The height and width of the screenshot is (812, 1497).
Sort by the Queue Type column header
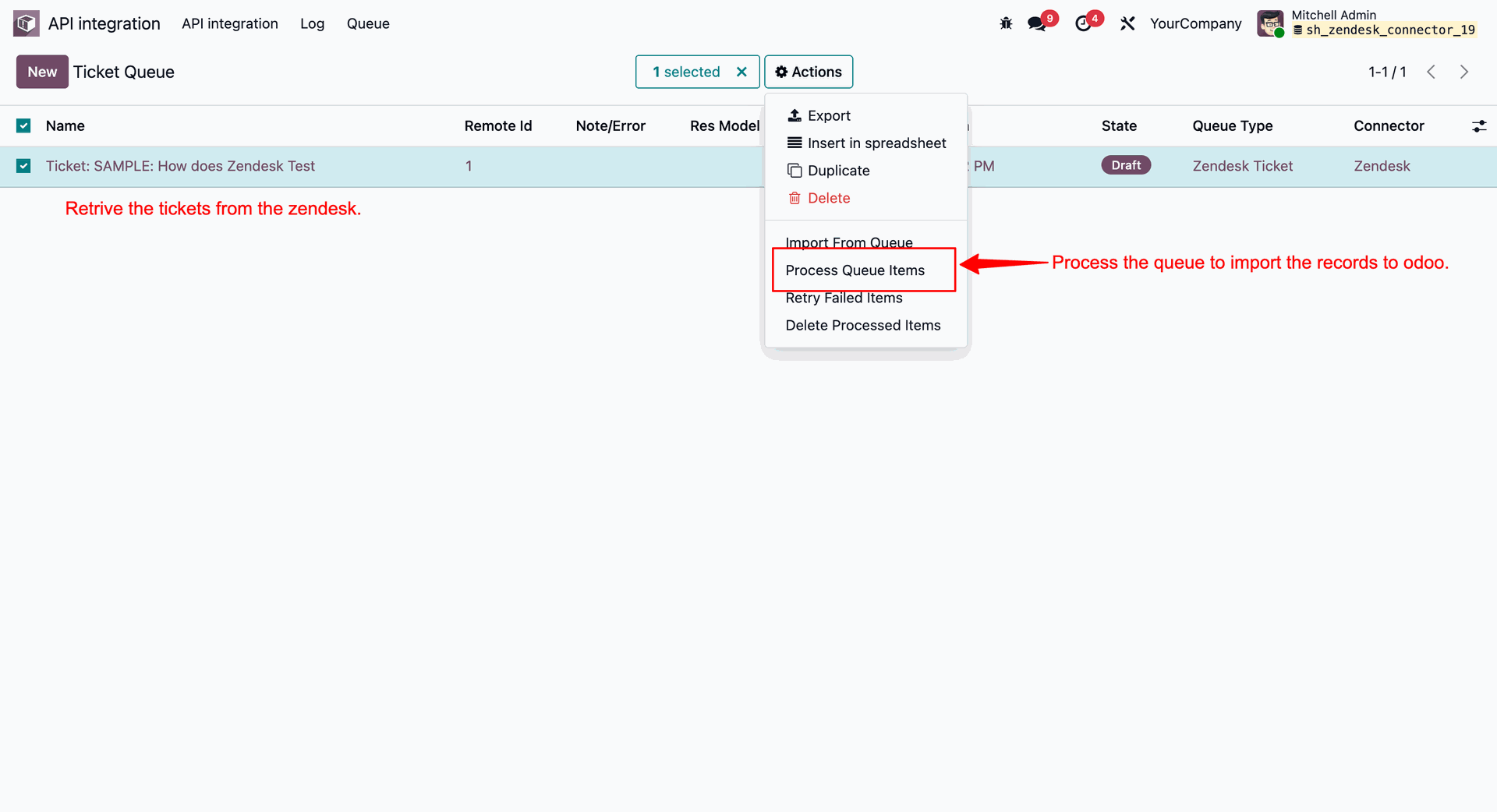(1233, 125)
